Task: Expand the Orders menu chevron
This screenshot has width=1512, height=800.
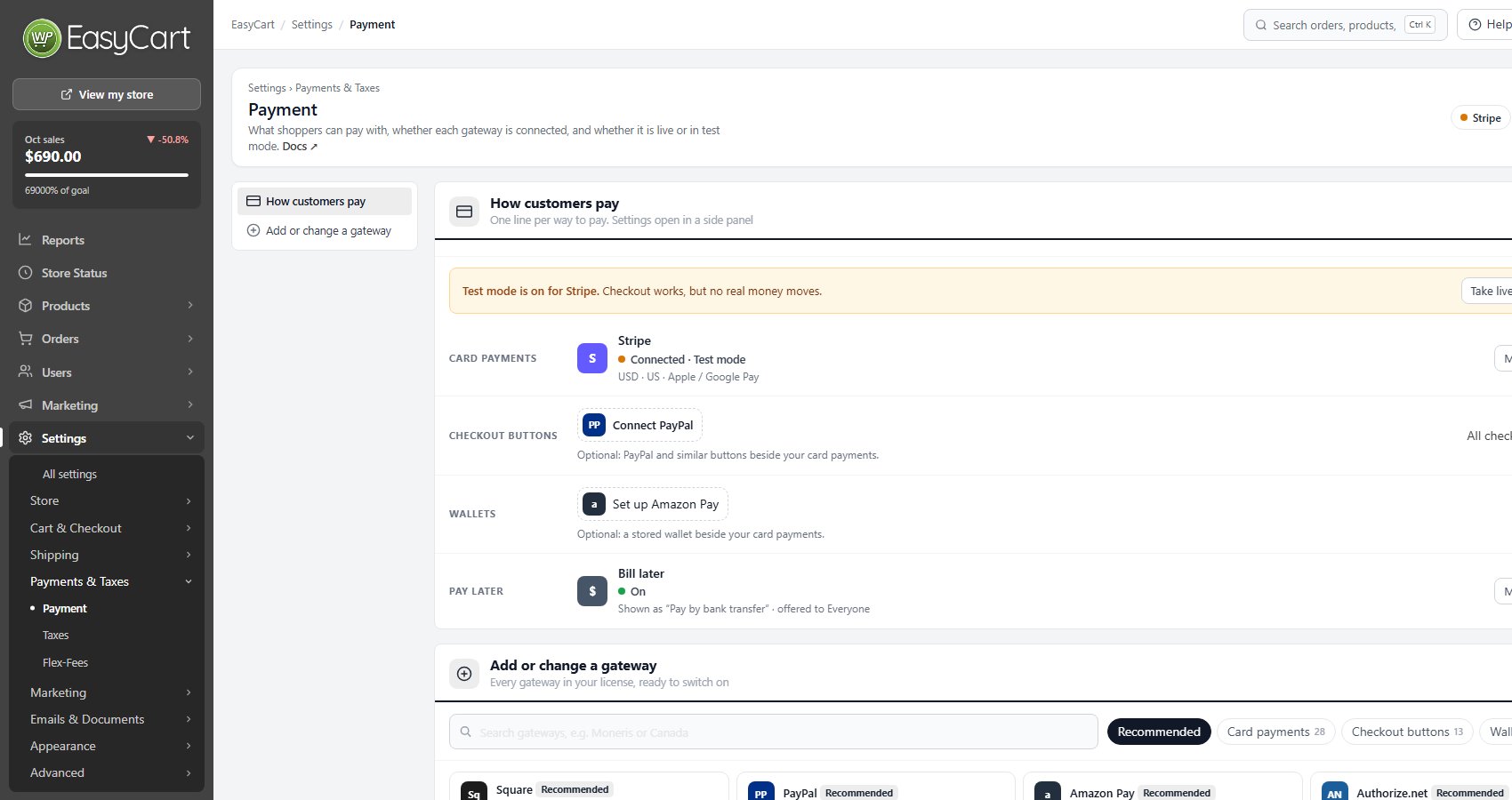Action: click(x=190, y=338)
